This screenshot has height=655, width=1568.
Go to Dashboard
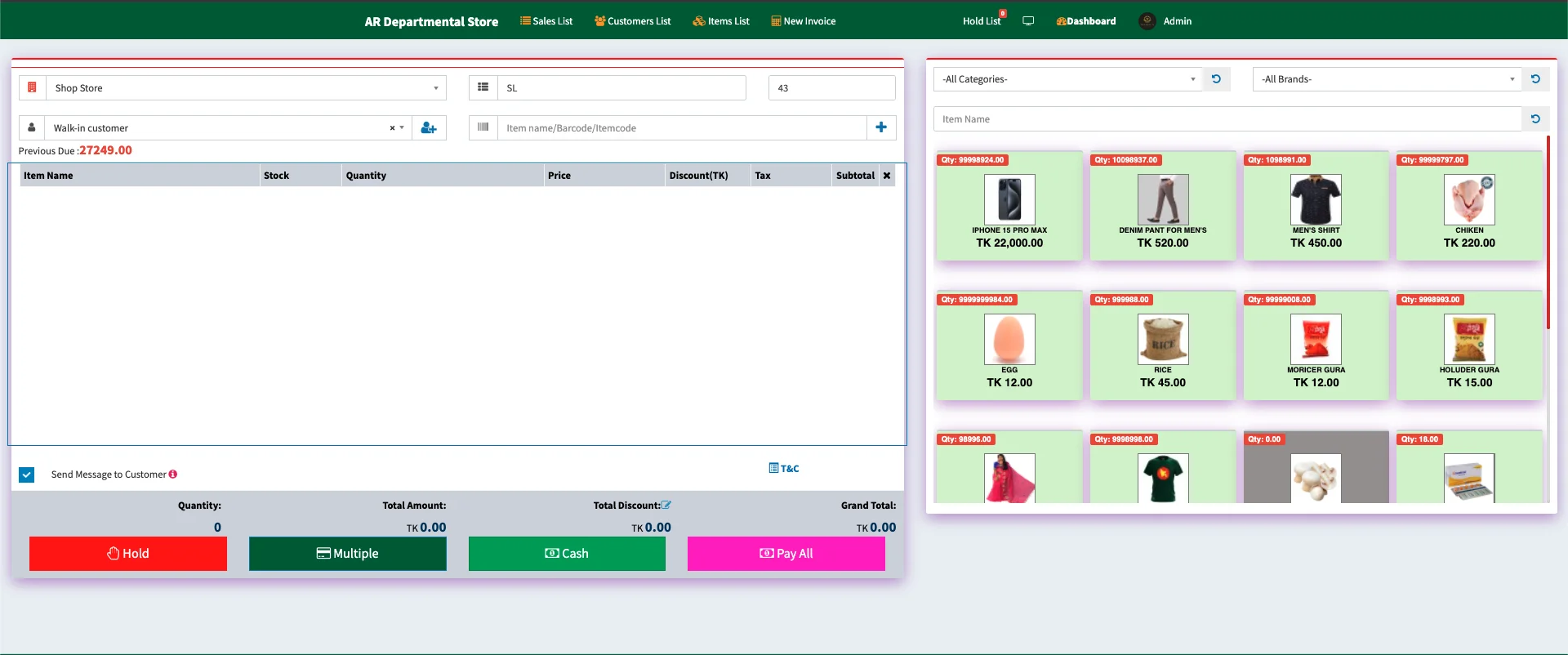tap(1086, 21)
